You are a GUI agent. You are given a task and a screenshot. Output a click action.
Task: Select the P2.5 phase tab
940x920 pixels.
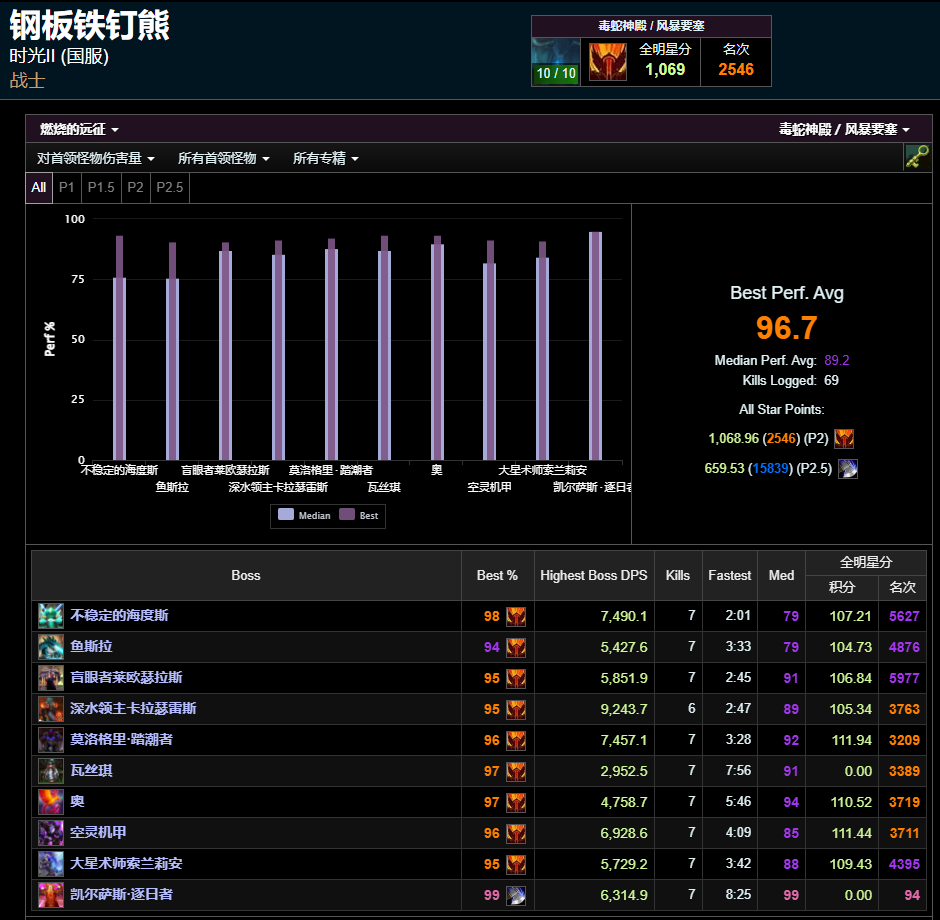pyautogui.click(x=170, y=187)
